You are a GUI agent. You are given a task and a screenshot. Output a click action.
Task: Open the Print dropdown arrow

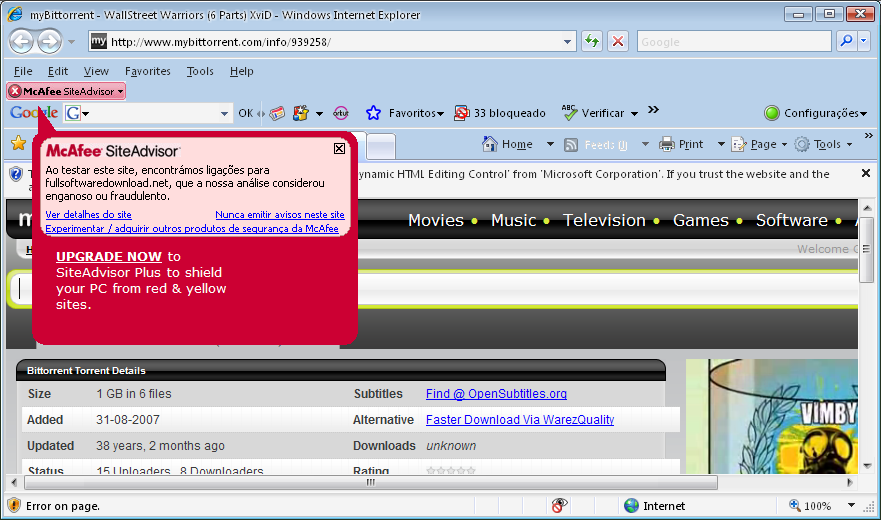(721, 144)
